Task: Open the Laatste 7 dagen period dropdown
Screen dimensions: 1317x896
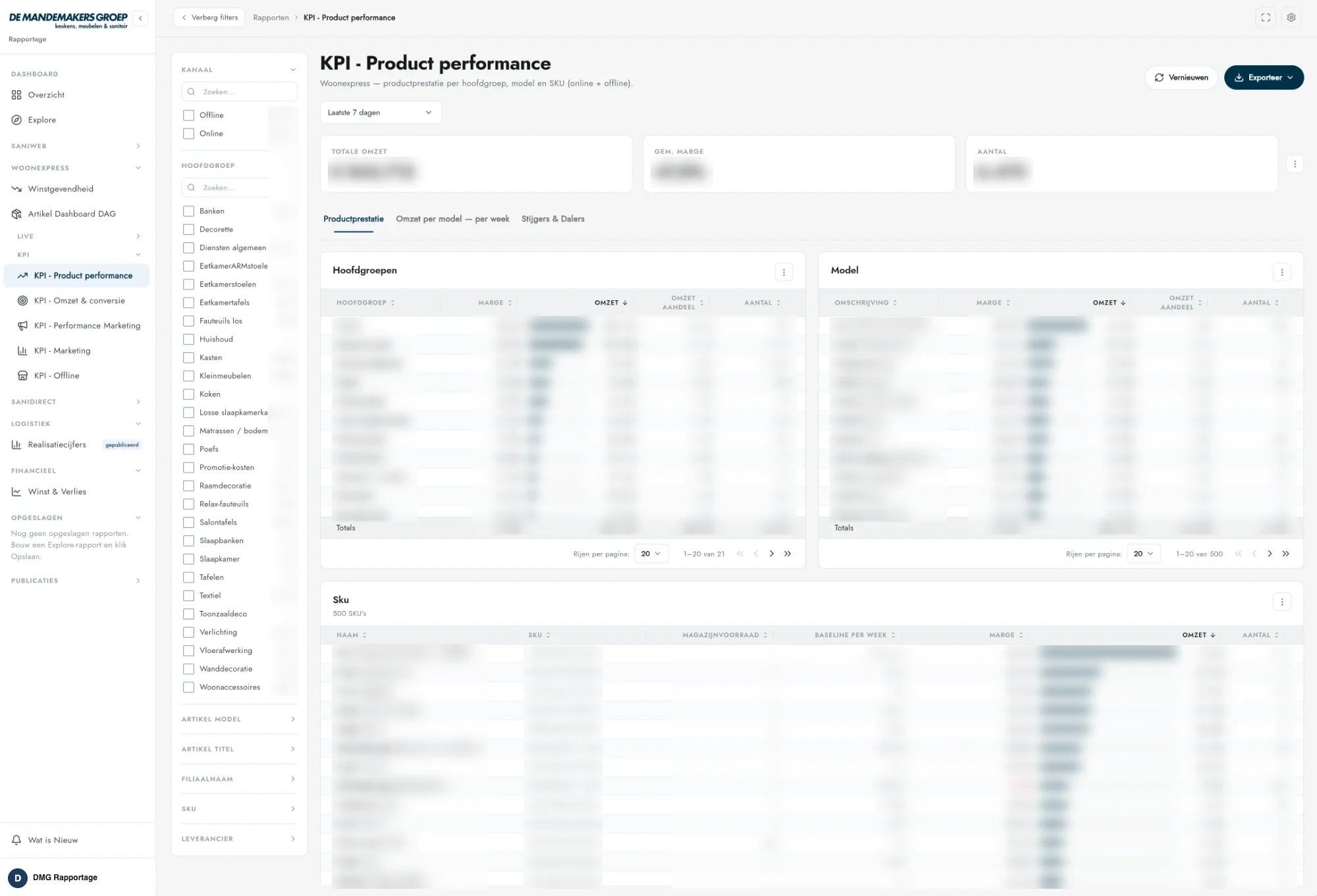Action: click(380, 113)
